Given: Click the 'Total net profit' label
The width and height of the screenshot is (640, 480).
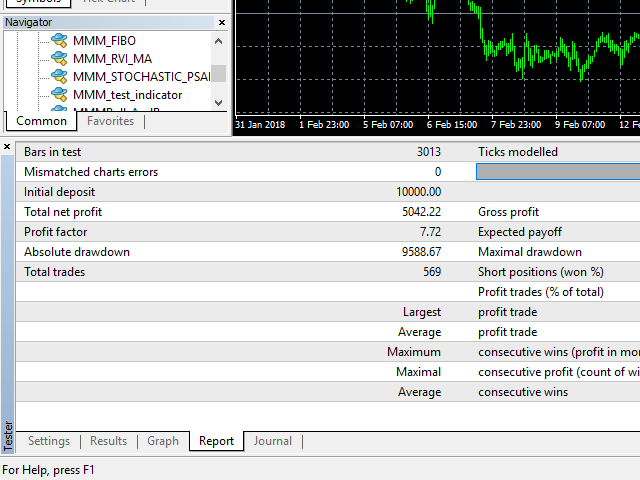Looking at the screenshot, I should 63,212.
